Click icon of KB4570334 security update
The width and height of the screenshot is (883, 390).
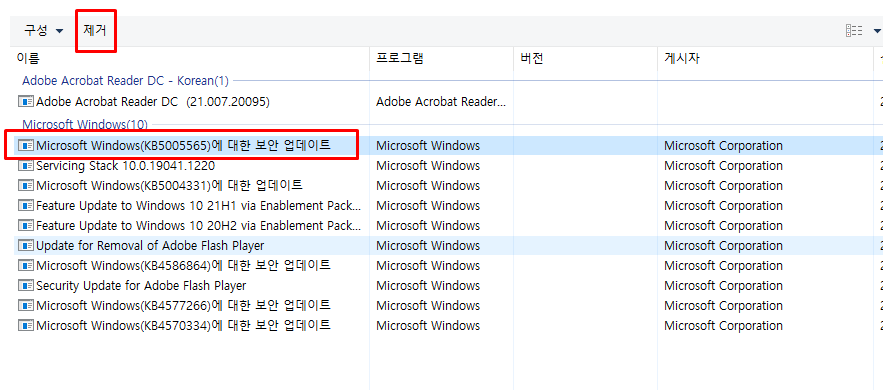pos(26,325)
